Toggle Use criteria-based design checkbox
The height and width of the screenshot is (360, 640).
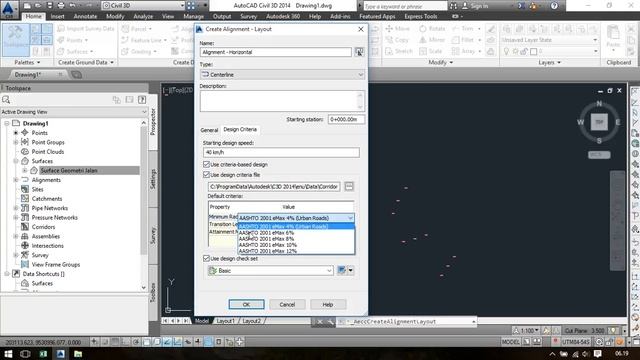[206, 164]
